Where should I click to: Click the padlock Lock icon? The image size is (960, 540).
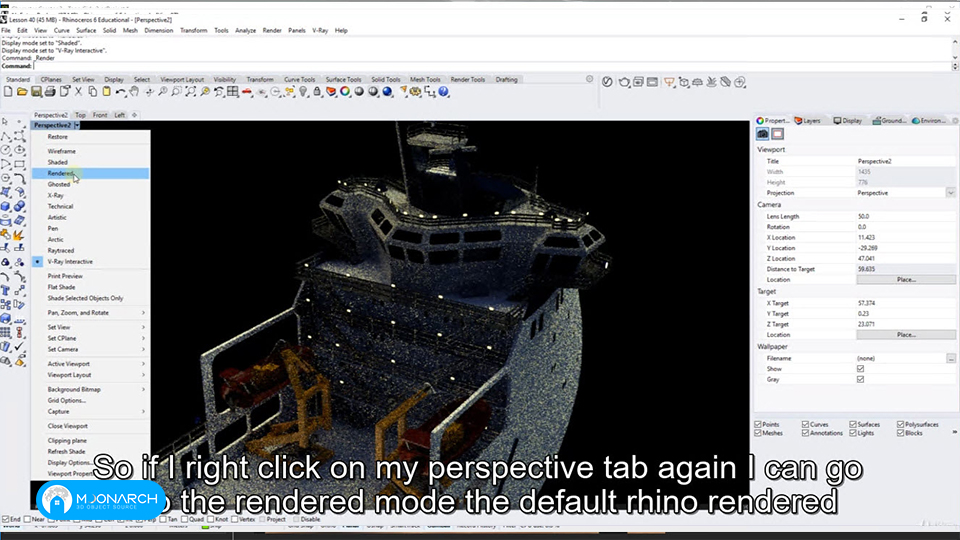(x=317, y=92)
